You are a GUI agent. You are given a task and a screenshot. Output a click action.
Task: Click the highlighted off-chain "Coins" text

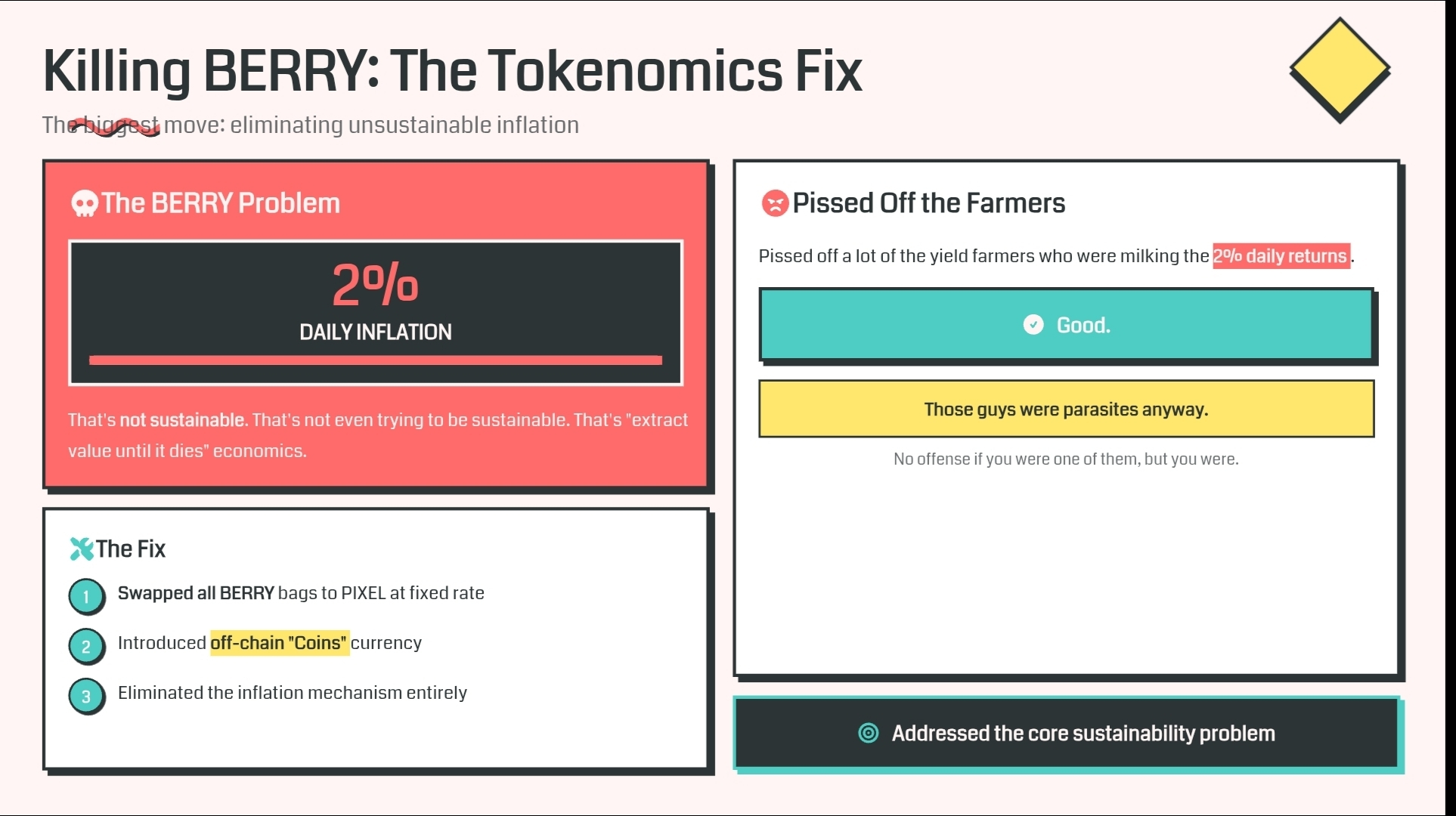coord(279,643)
